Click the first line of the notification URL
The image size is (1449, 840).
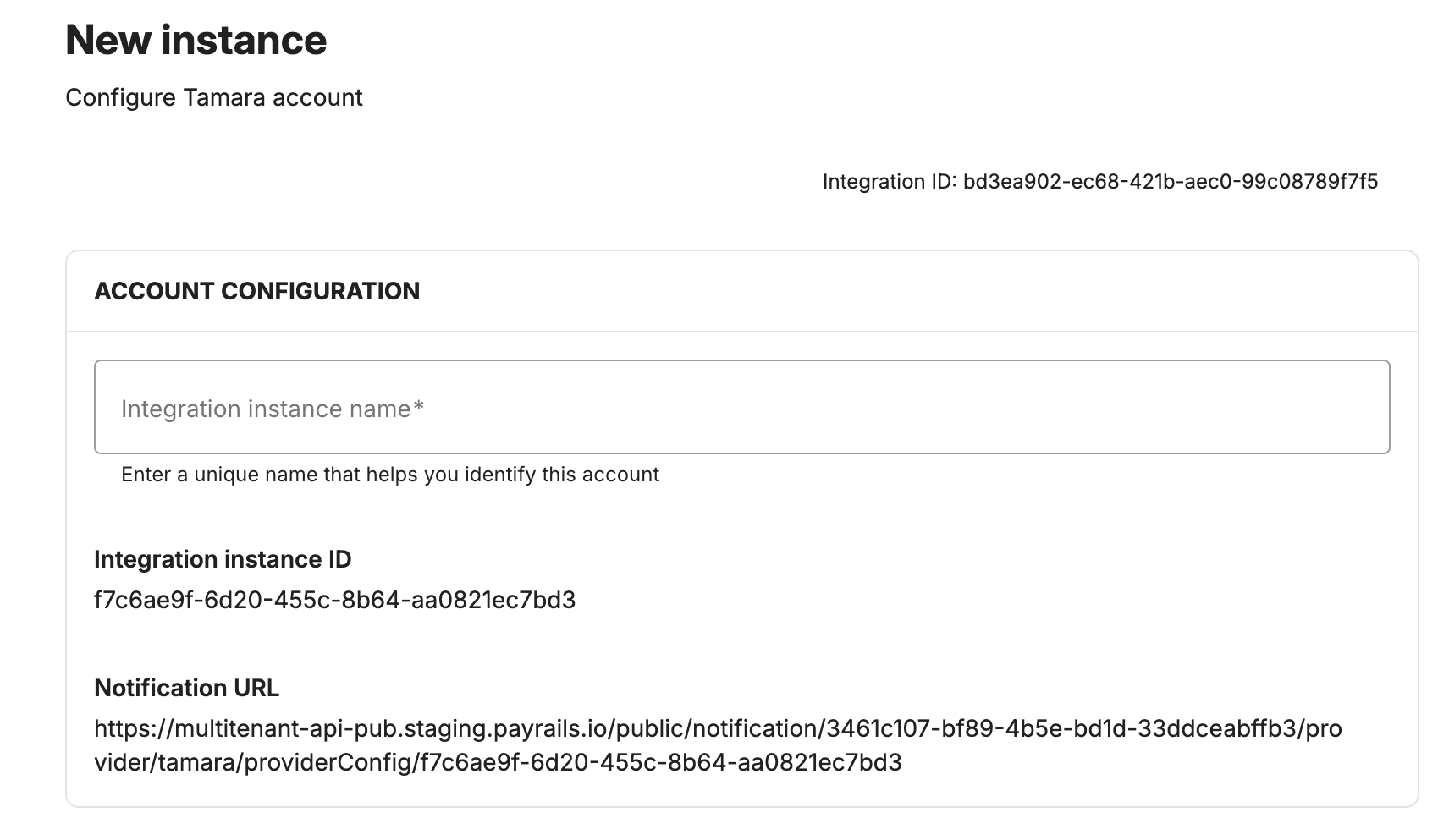(x=718, y=729)
